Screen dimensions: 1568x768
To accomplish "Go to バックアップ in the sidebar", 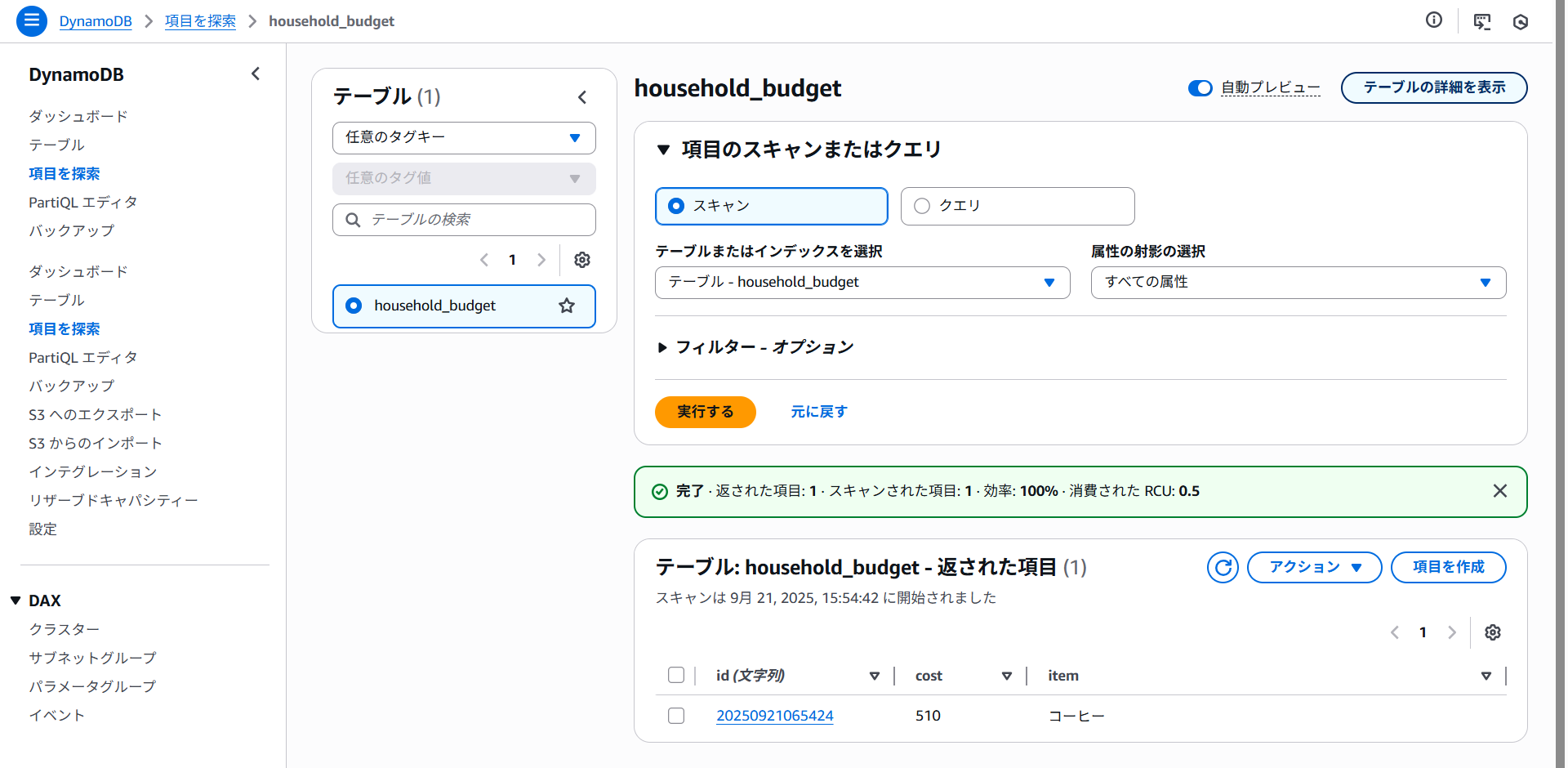I will (72, 230).
